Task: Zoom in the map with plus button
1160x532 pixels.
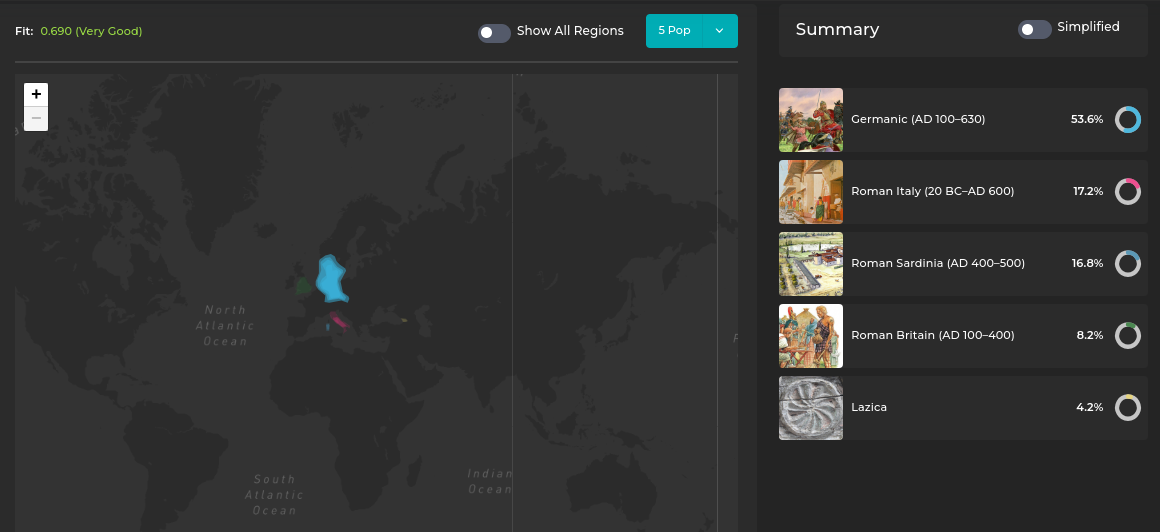Action: coord(36,95)
